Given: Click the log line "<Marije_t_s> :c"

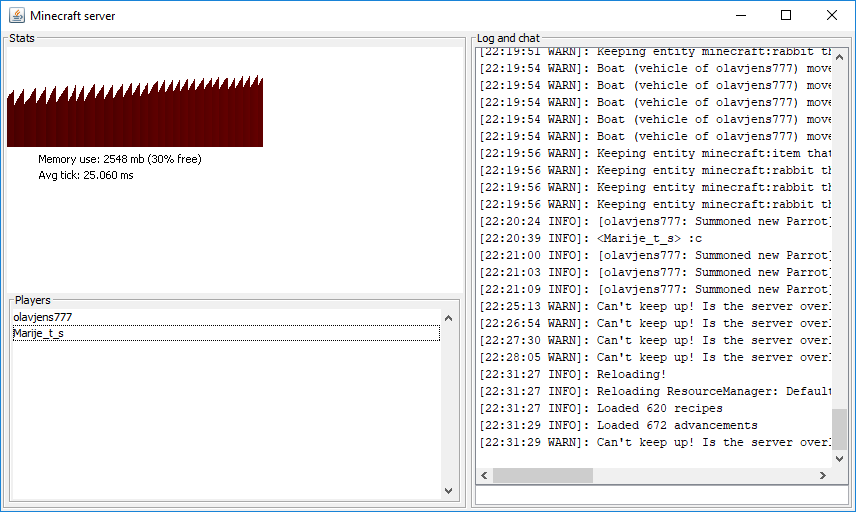Looking at the screenshot, I should pyautogui.click(x=591, y=239).
